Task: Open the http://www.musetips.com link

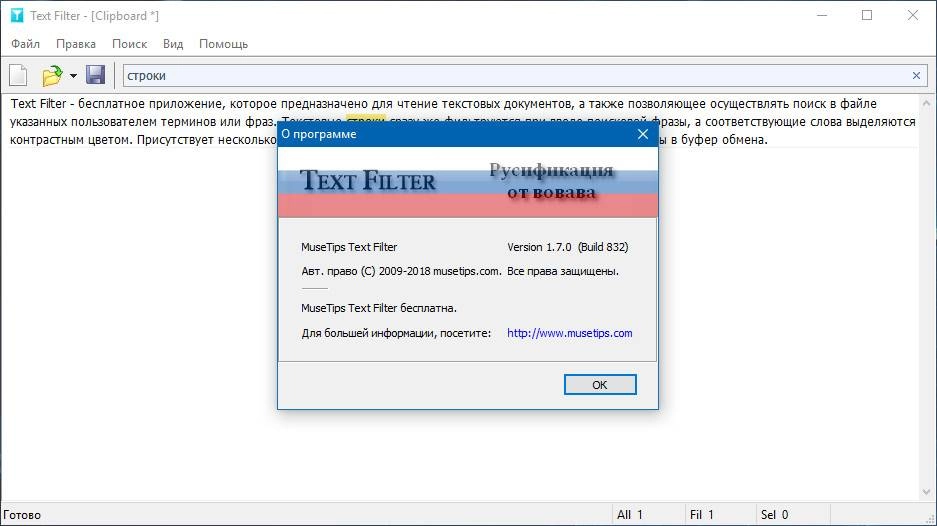Action: 569,333
